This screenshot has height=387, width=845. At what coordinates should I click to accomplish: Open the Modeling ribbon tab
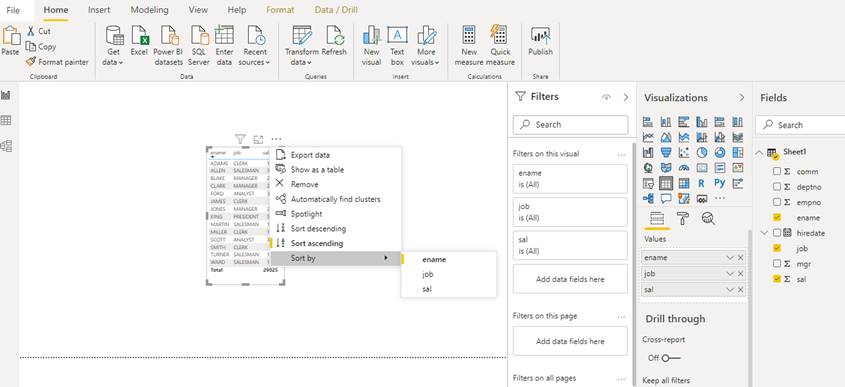pos(149,10)
